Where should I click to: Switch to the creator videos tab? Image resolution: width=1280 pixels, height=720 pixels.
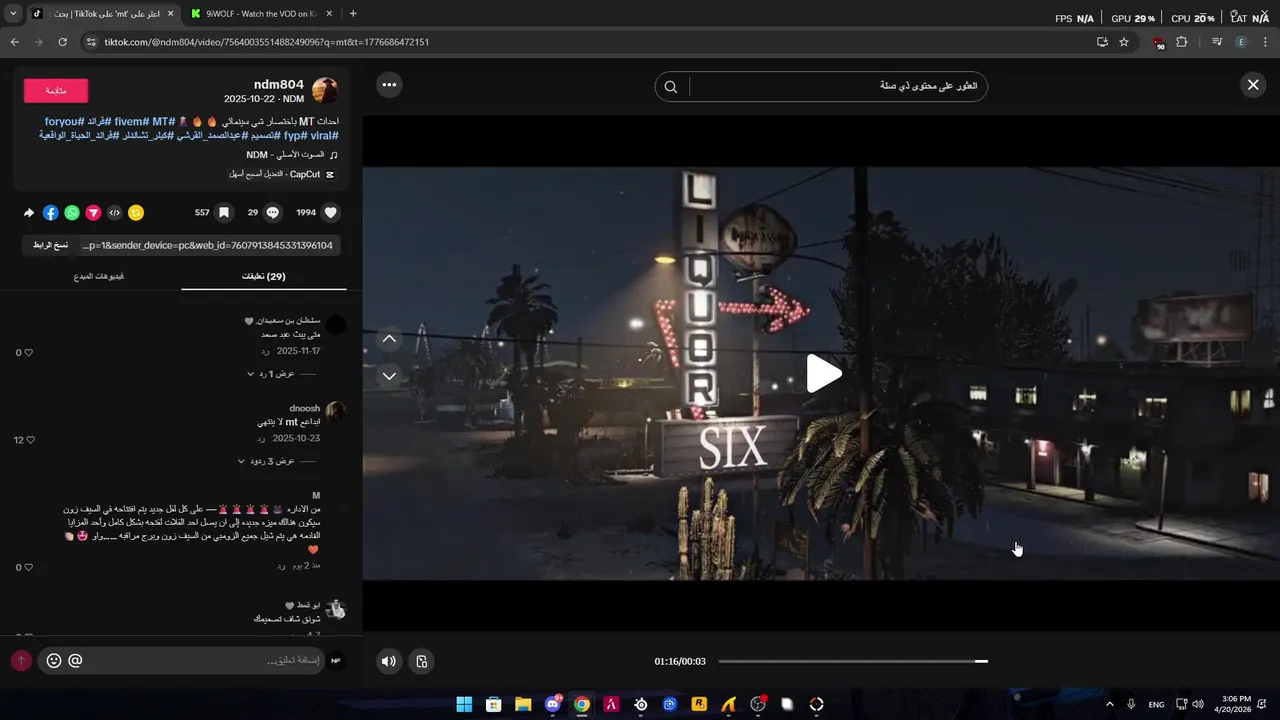(99, 276)
